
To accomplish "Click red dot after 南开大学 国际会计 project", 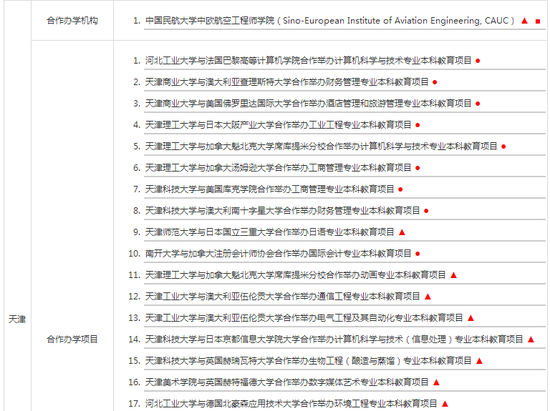I will click(x=417, y=254).
